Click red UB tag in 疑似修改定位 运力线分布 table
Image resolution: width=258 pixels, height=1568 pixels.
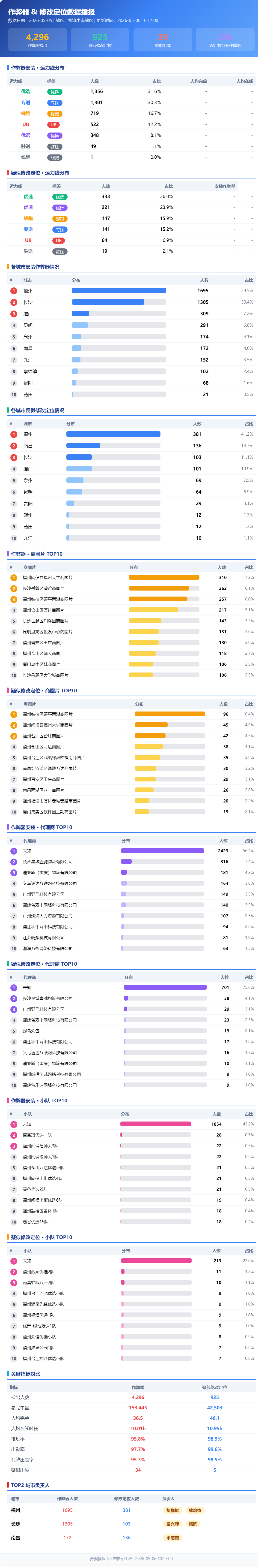(58, 240)
